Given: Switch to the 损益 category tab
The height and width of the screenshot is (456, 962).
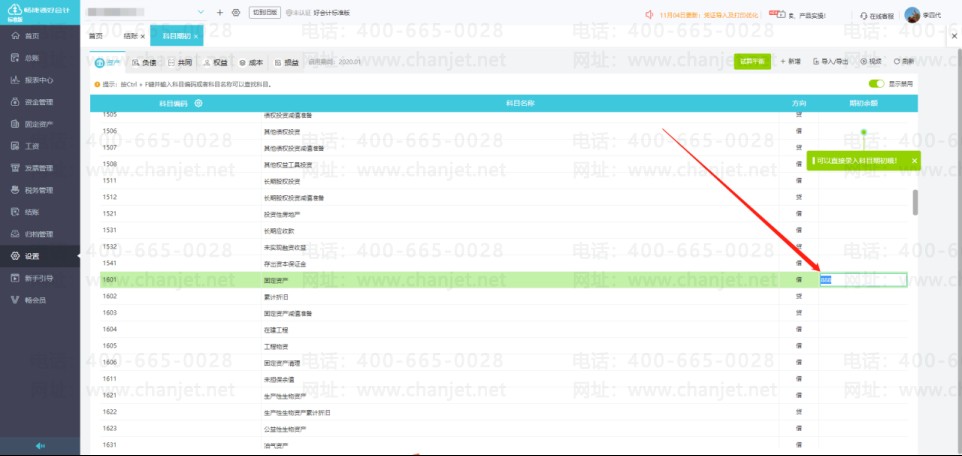Looking at the screenshot, I should coord(287,62).
